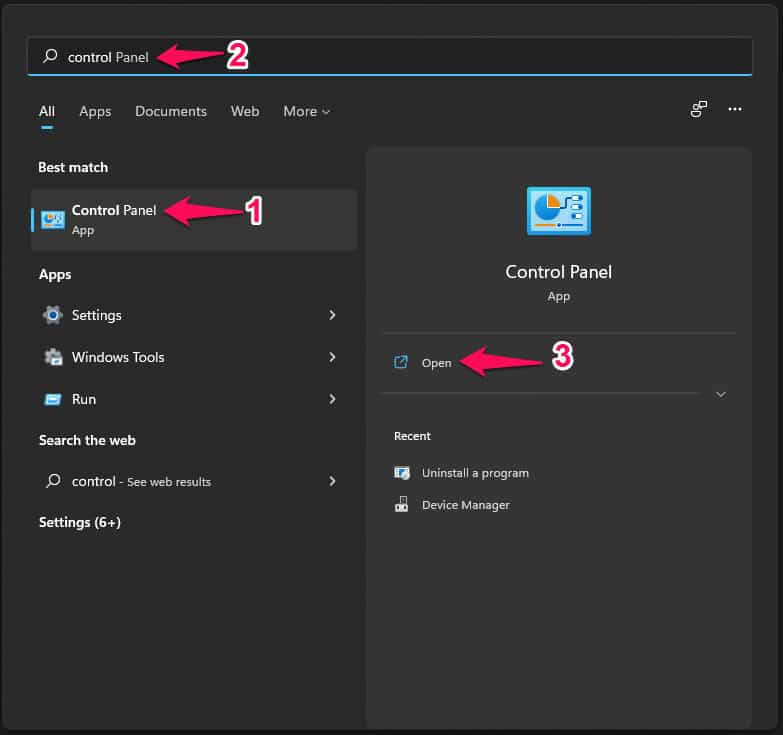
Task: Switch to the Documents filter tab
Action: click(171, 111)
